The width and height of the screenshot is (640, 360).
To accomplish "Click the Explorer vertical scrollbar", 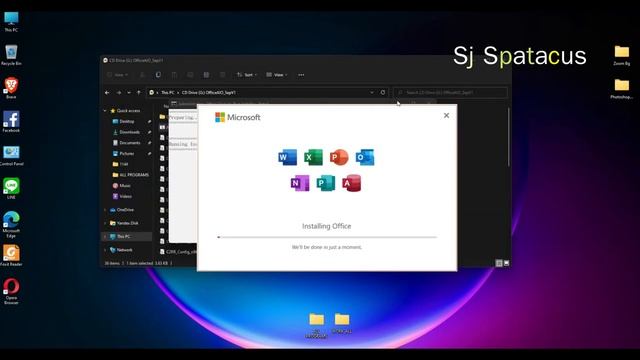I will point(509,137).
